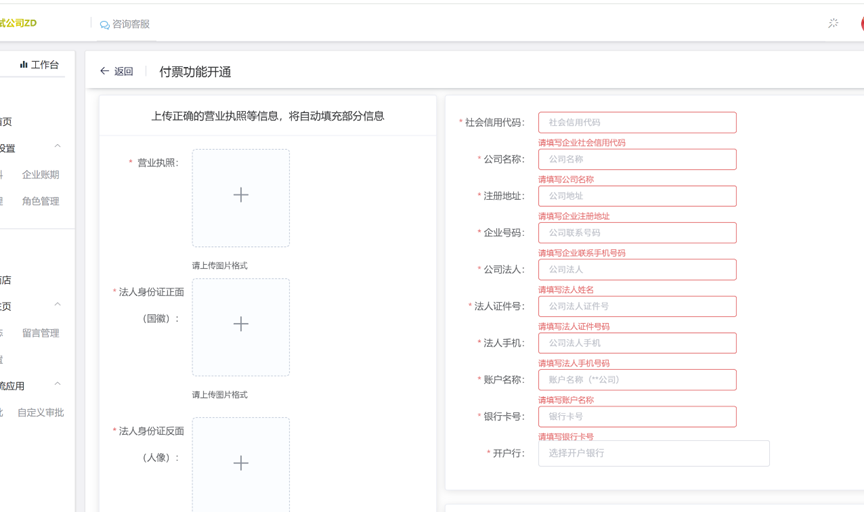The height and width of the screenshot is (512, 864).
Task: Open the 开户行 bank selection dropdown
Action: tap(653, 453)
